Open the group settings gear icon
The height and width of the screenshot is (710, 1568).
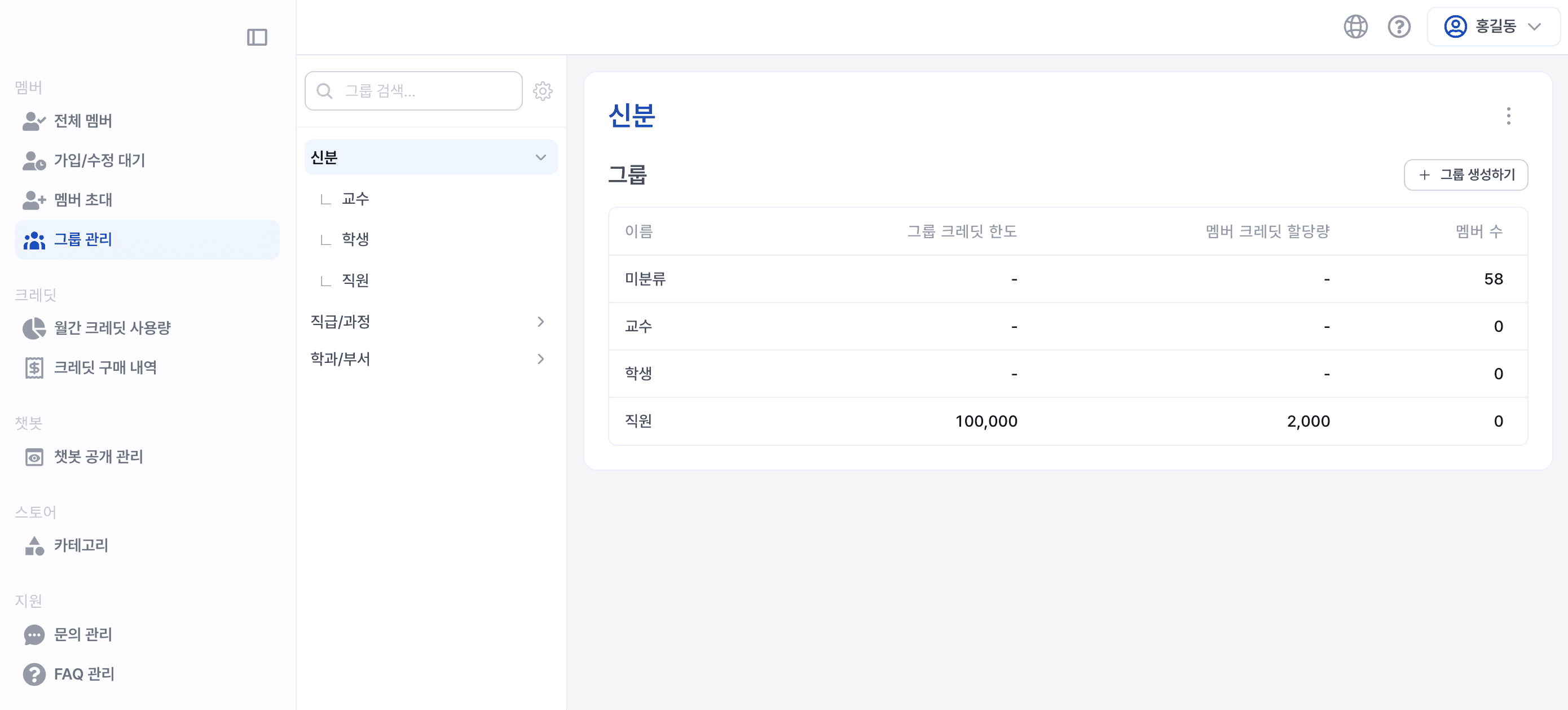[543, 91]
